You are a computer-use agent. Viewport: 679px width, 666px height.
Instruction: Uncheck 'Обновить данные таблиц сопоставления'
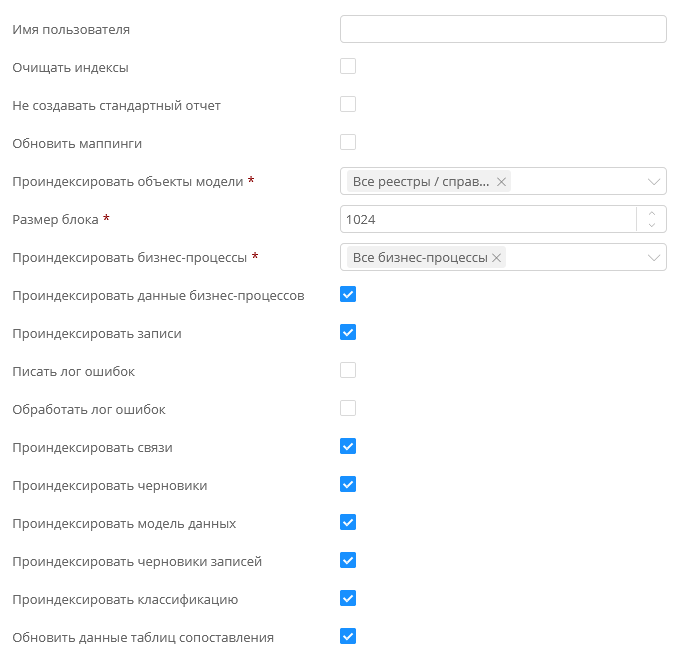pyautogui.click(x=348, y=636)
